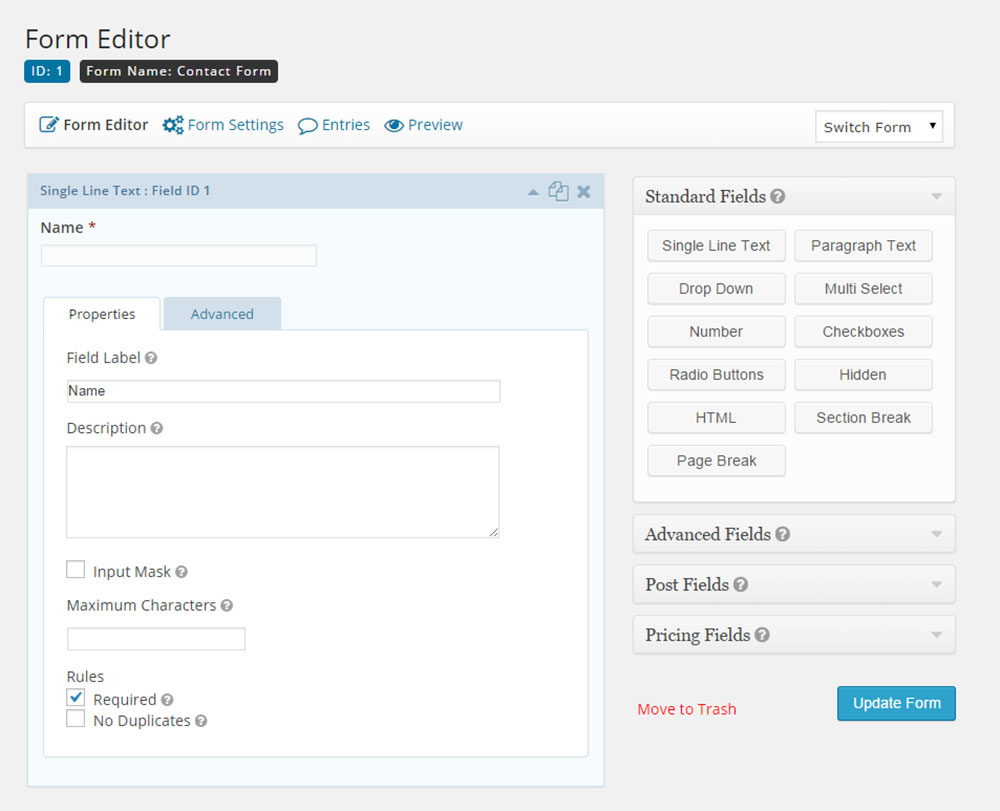Click the Description textarea resize handle
1000x811 pixels.
tap(494, 532)
